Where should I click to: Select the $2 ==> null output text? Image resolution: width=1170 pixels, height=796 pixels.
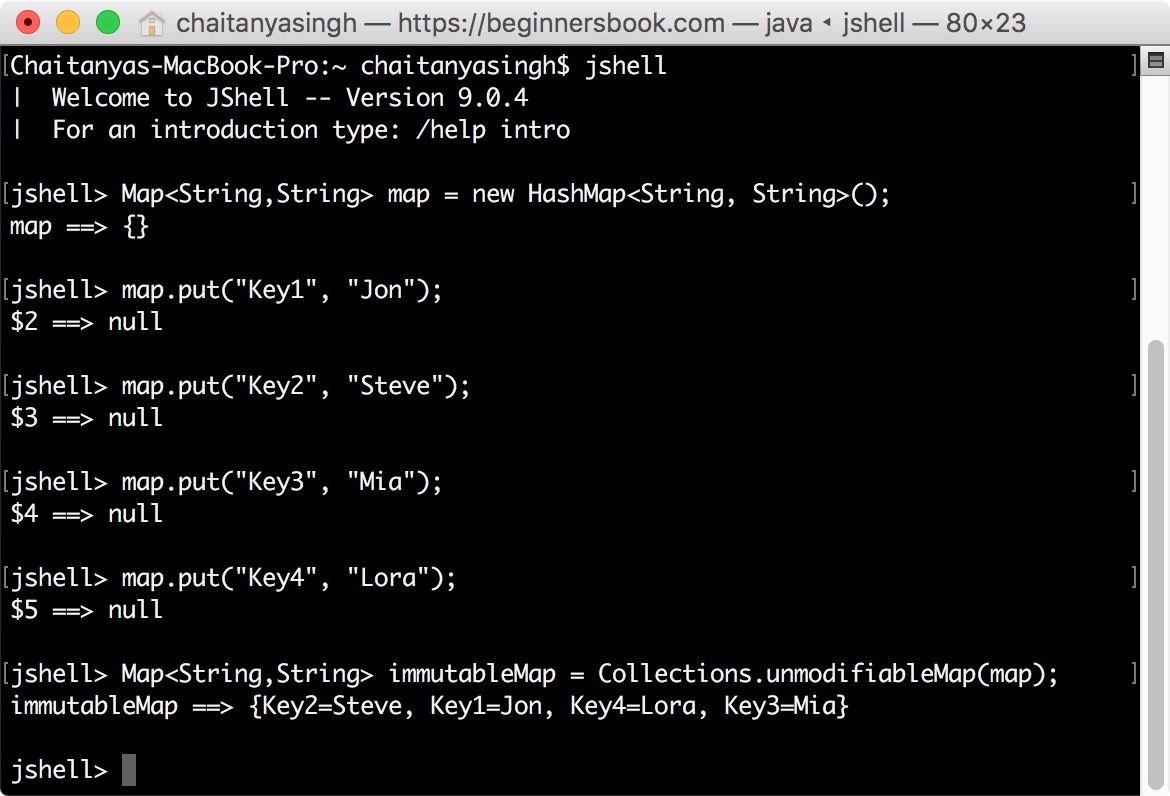click(x=85, y=321)
